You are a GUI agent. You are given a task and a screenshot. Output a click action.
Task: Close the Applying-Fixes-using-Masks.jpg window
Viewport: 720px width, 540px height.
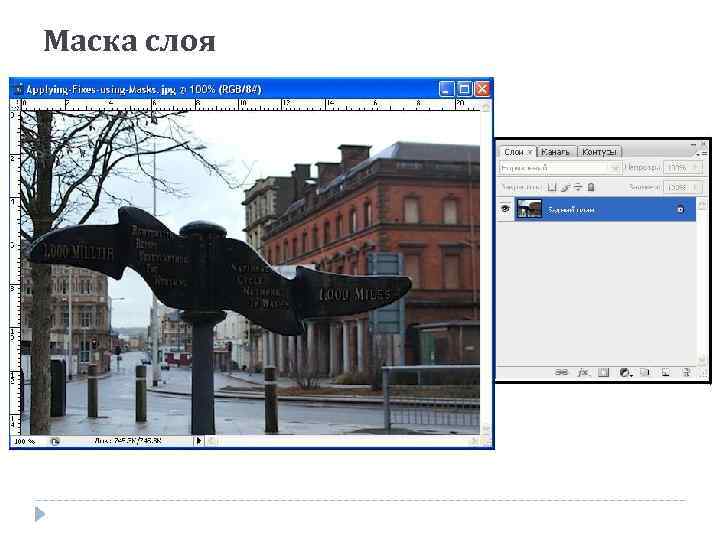pos(482,89)
